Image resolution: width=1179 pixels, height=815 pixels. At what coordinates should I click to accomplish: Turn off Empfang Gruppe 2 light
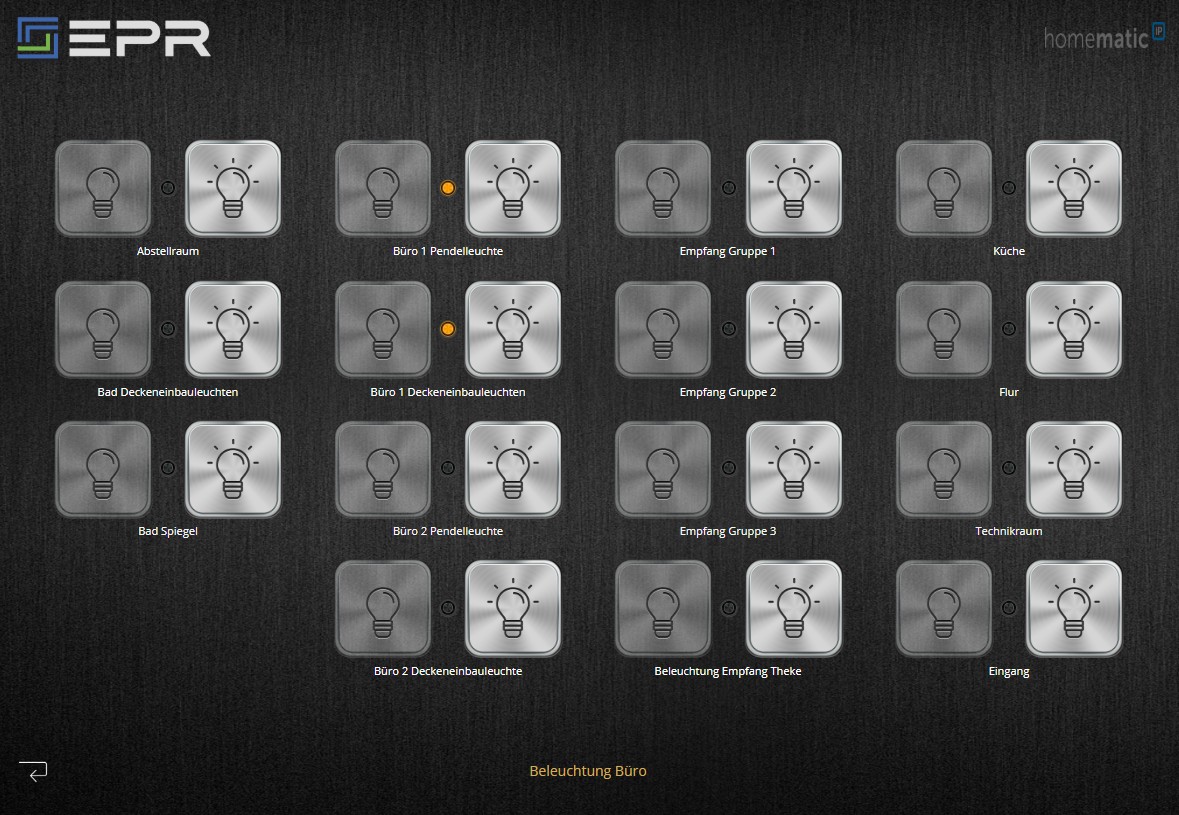pos(663,329)
